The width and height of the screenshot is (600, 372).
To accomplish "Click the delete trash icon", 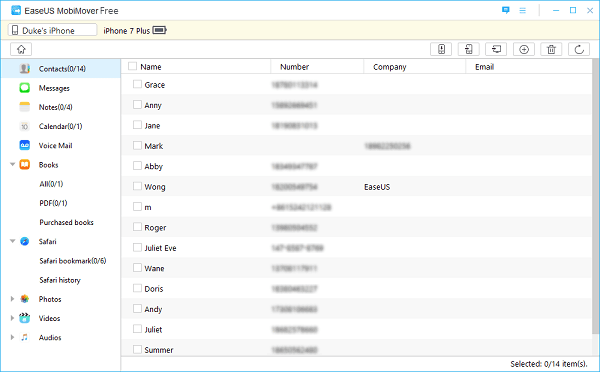I will point(551,49).
